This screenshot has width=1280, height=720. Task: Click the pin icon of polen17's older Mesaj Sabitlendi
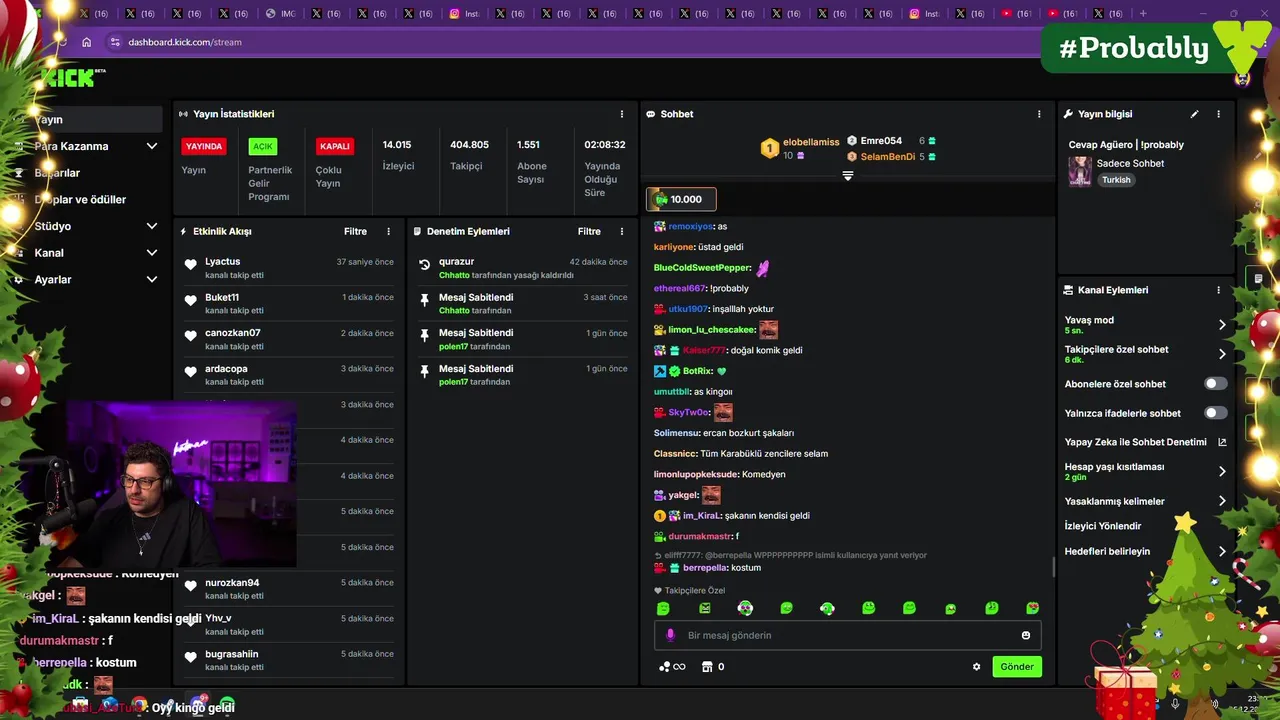tap(425, 370)
